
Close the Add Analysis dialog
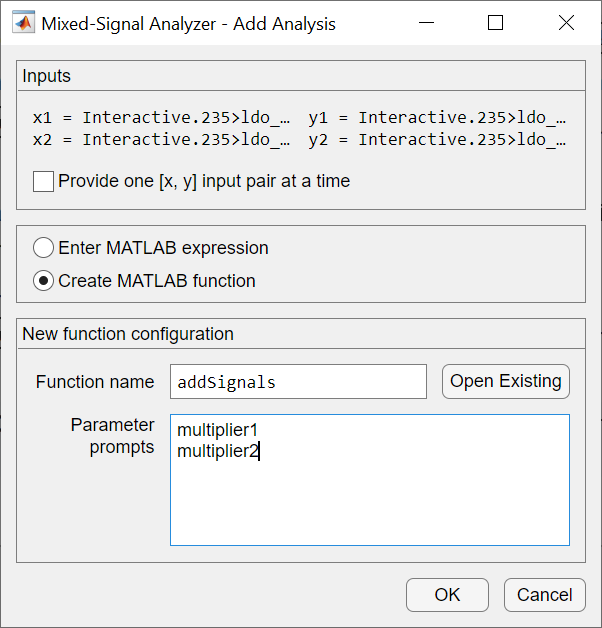(x=566, y=23)
